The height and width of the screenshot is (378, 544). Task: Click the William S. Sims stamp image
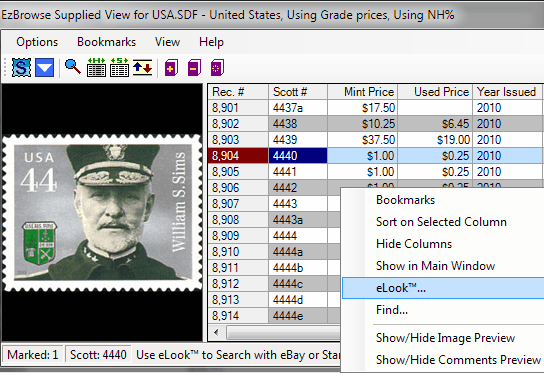coord(102,213)
